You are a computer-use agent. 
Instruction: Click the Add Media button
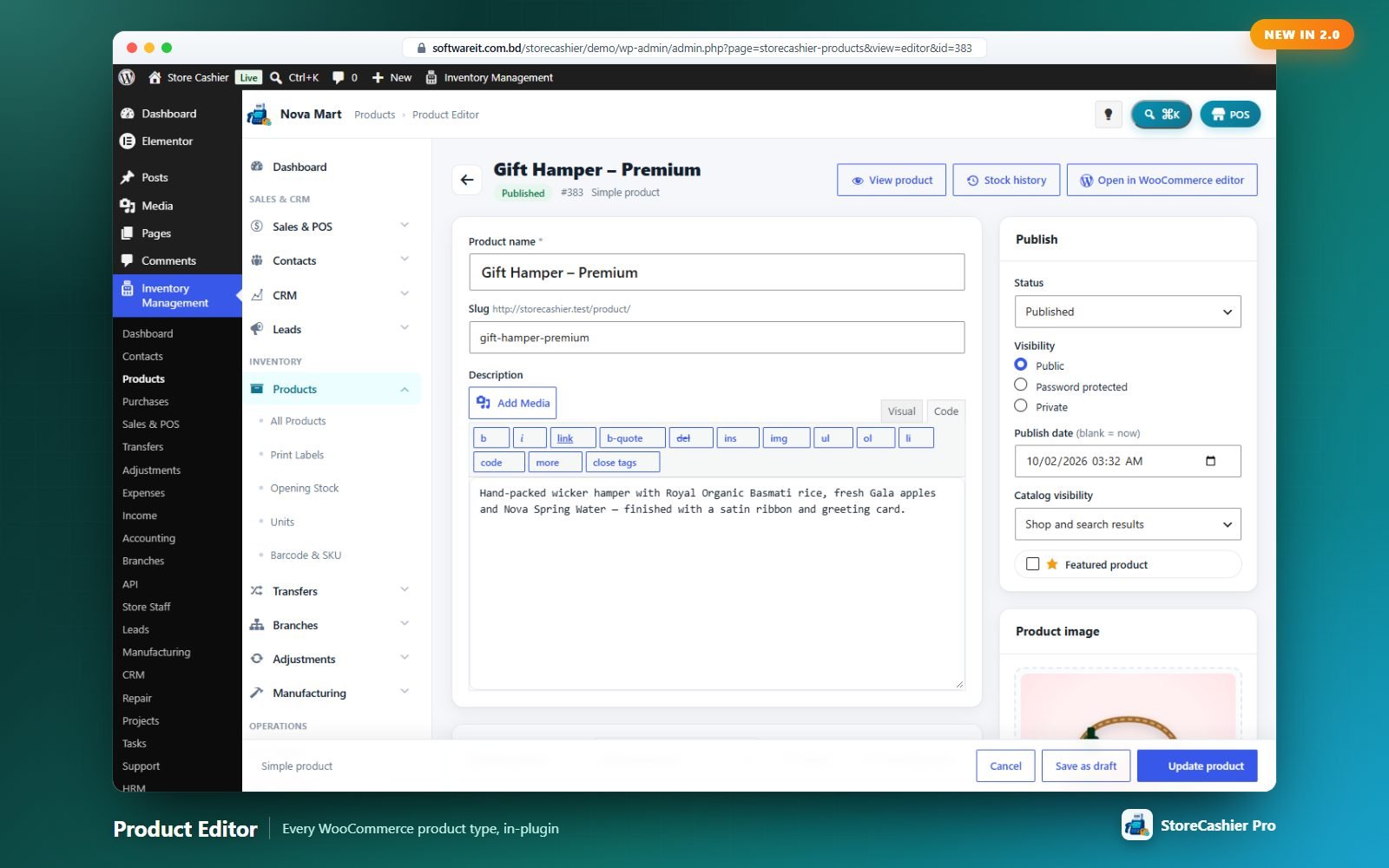point(512,403)
